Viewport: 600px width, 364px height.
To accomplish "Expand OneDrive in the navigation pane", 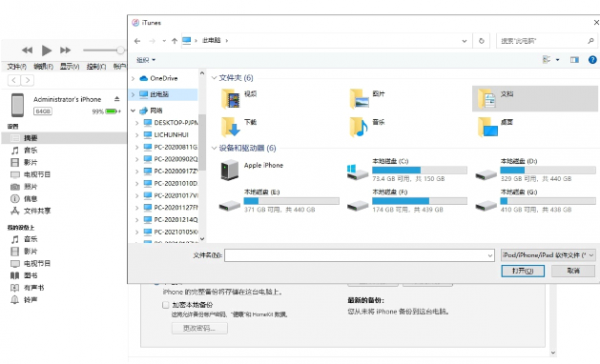I will 133,78.
